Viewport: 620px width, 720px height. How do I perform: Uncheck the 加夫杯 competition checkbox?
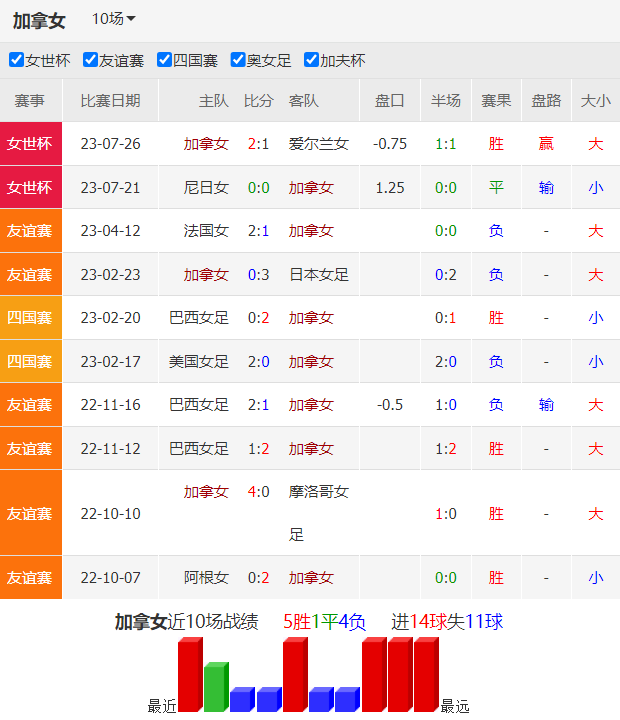pyautogui.click(x=311, y=60)
